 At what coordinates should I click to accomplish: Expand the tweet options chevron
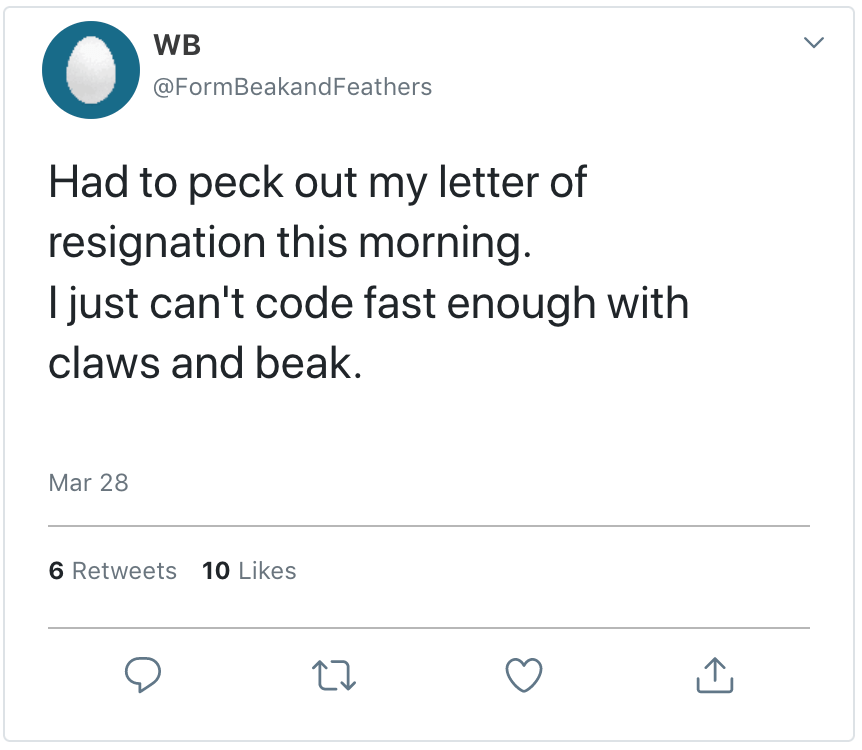coord(814,43)
